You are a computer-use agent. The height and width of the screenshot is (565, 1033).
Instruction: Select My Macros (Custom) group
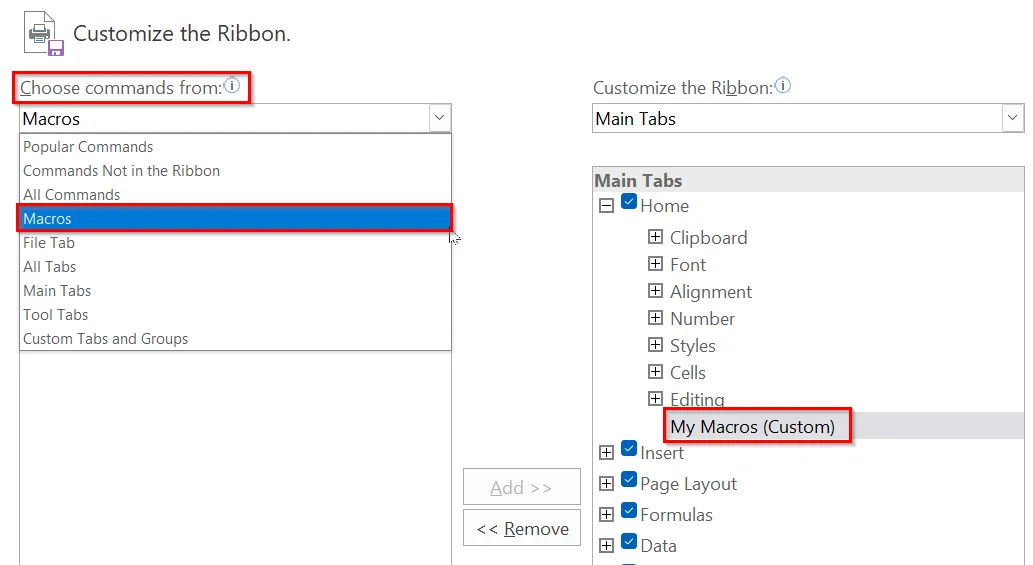coord(752,427)
